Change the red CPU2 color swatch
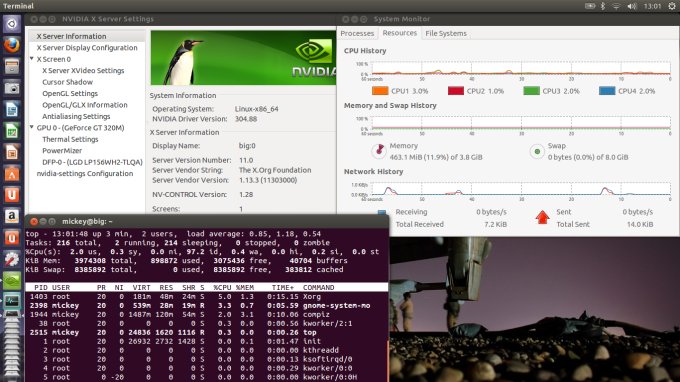The height and width of the screenshot is (382, 680). (455, 91)
